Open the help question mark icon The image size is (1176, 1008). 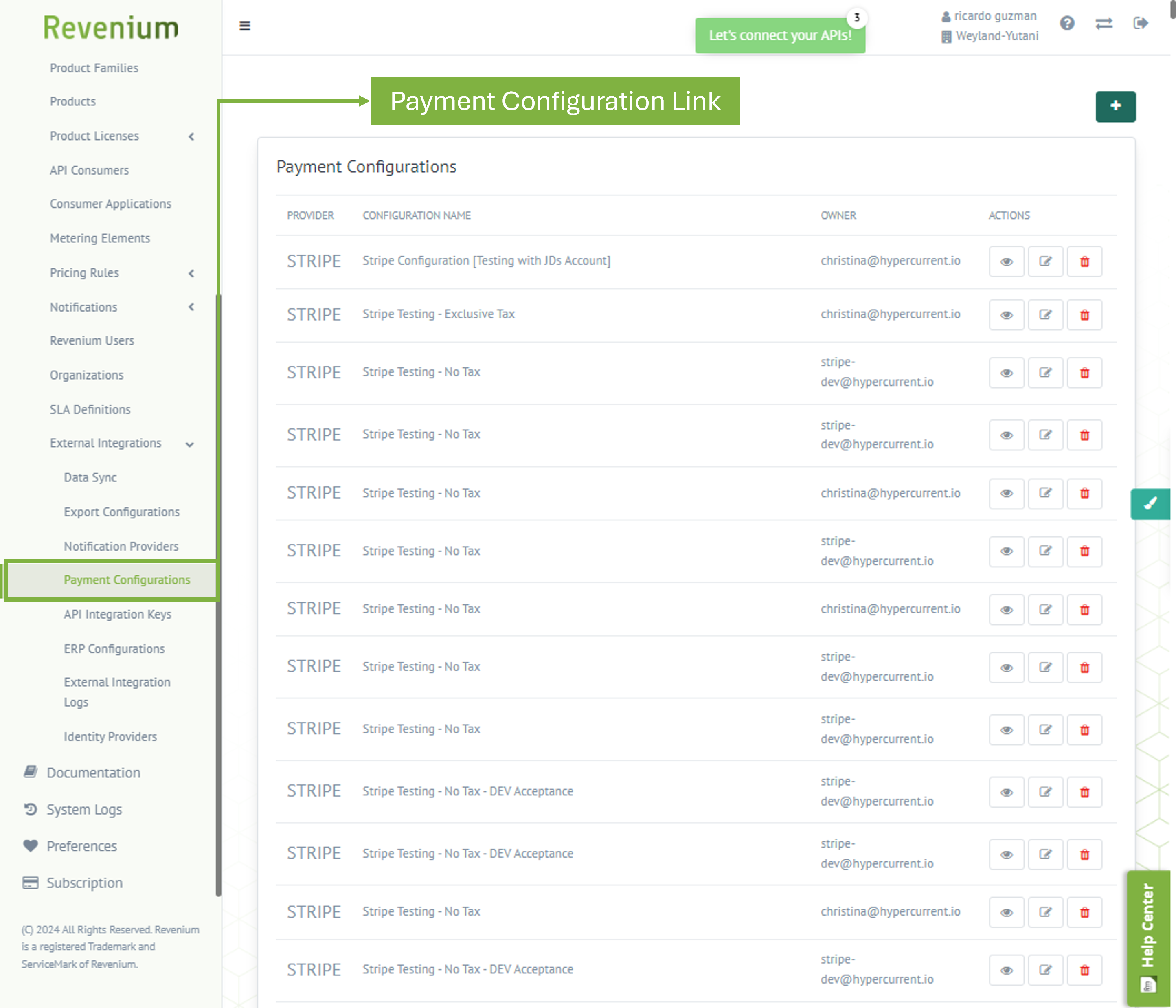point(1067,23)
